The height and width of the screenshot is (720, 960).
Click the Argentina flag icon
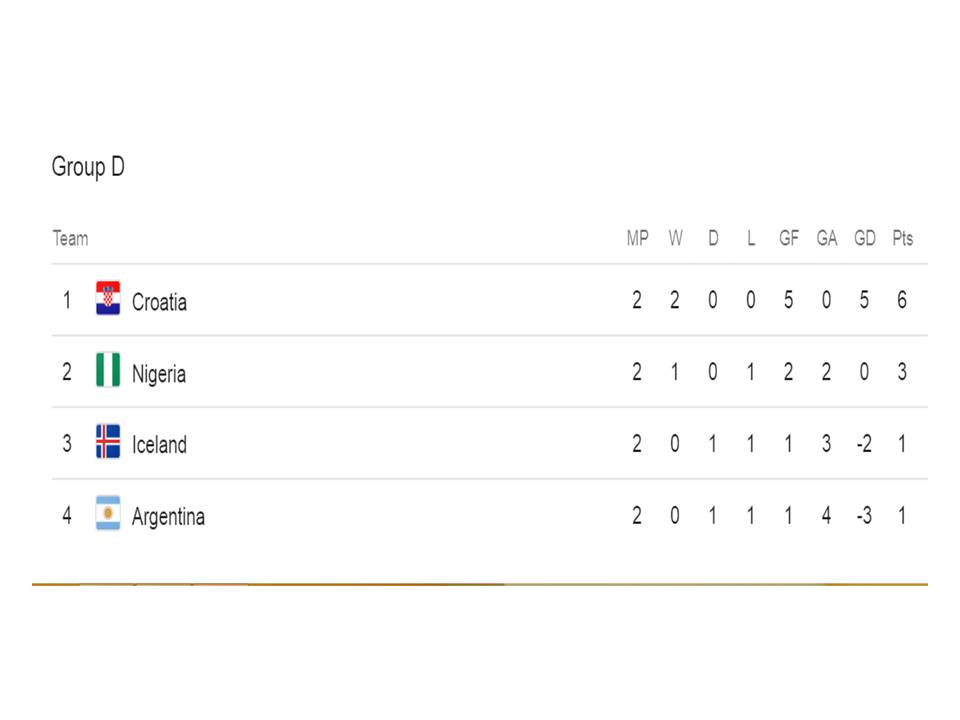[108, 513]
